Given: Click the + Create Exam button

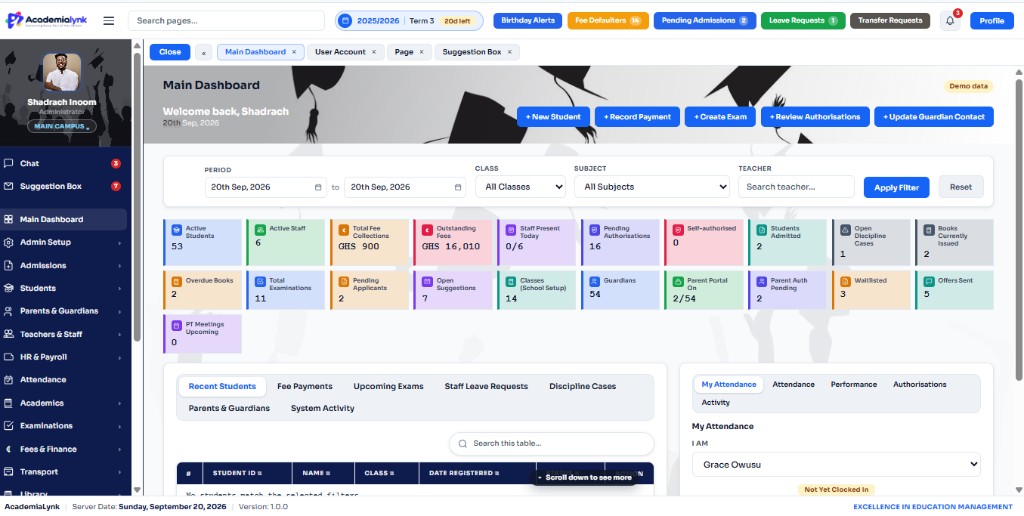Looking at the screenshot, I should point(720,117).
